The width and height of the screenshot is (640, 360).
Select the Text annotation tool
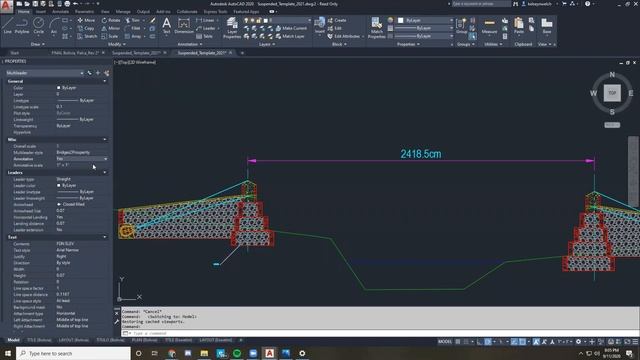click(x=166, y=26)
